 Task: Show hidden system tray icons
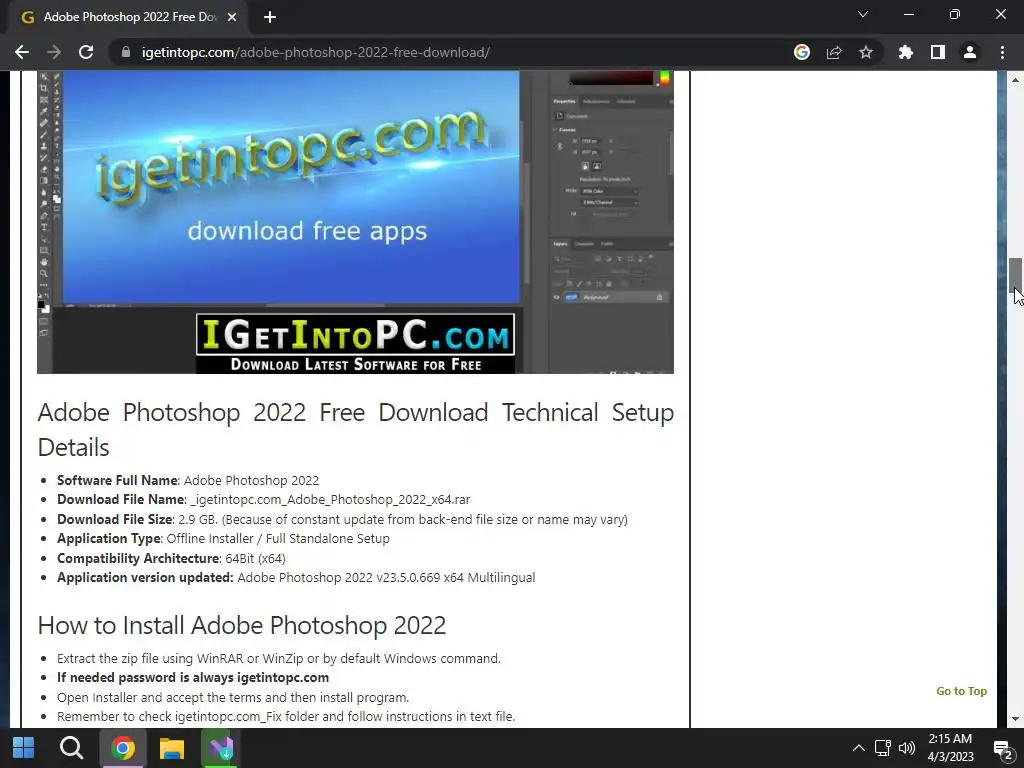pos(859,748)
